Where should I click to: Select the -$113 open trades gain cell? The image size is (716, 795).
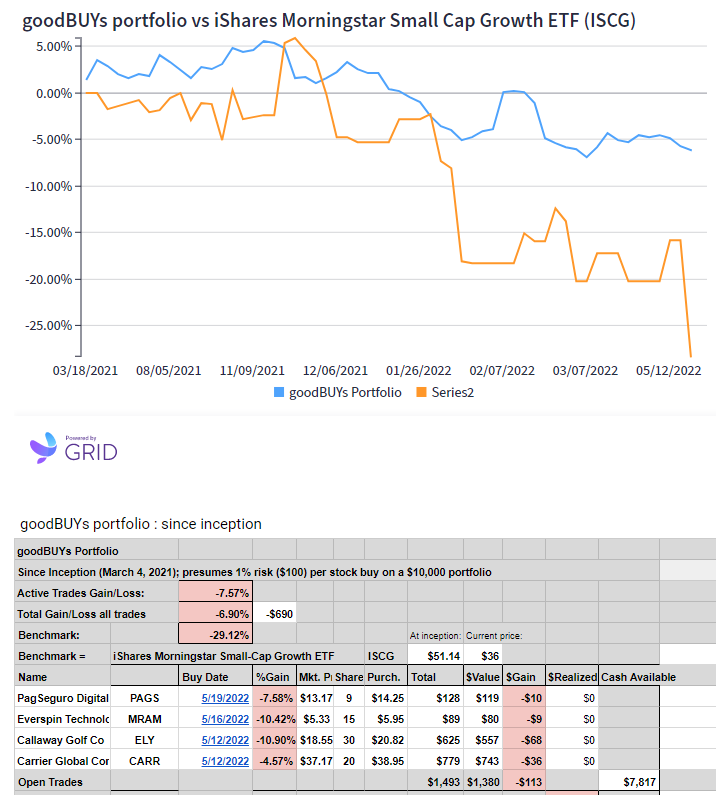pyautogui.click(x=524, y=782)
